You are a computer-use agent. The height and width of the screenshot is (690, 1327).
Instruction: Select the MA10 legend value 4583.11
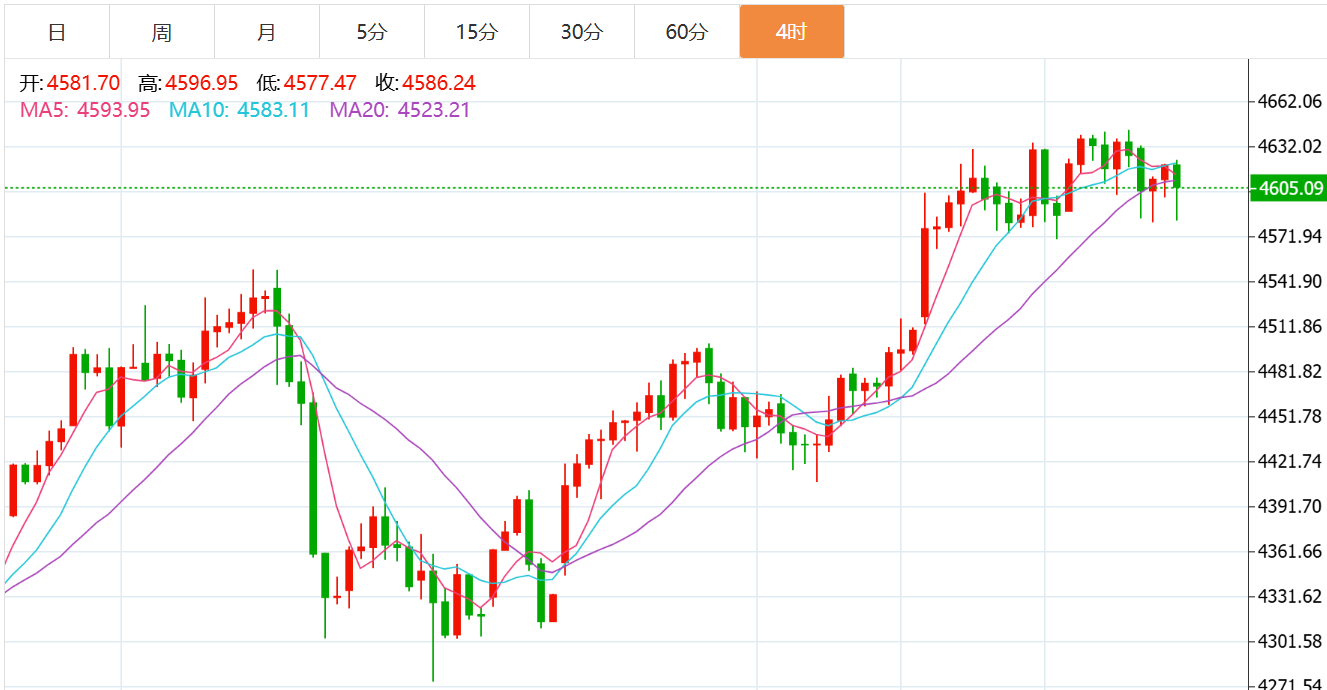[273, 110]
